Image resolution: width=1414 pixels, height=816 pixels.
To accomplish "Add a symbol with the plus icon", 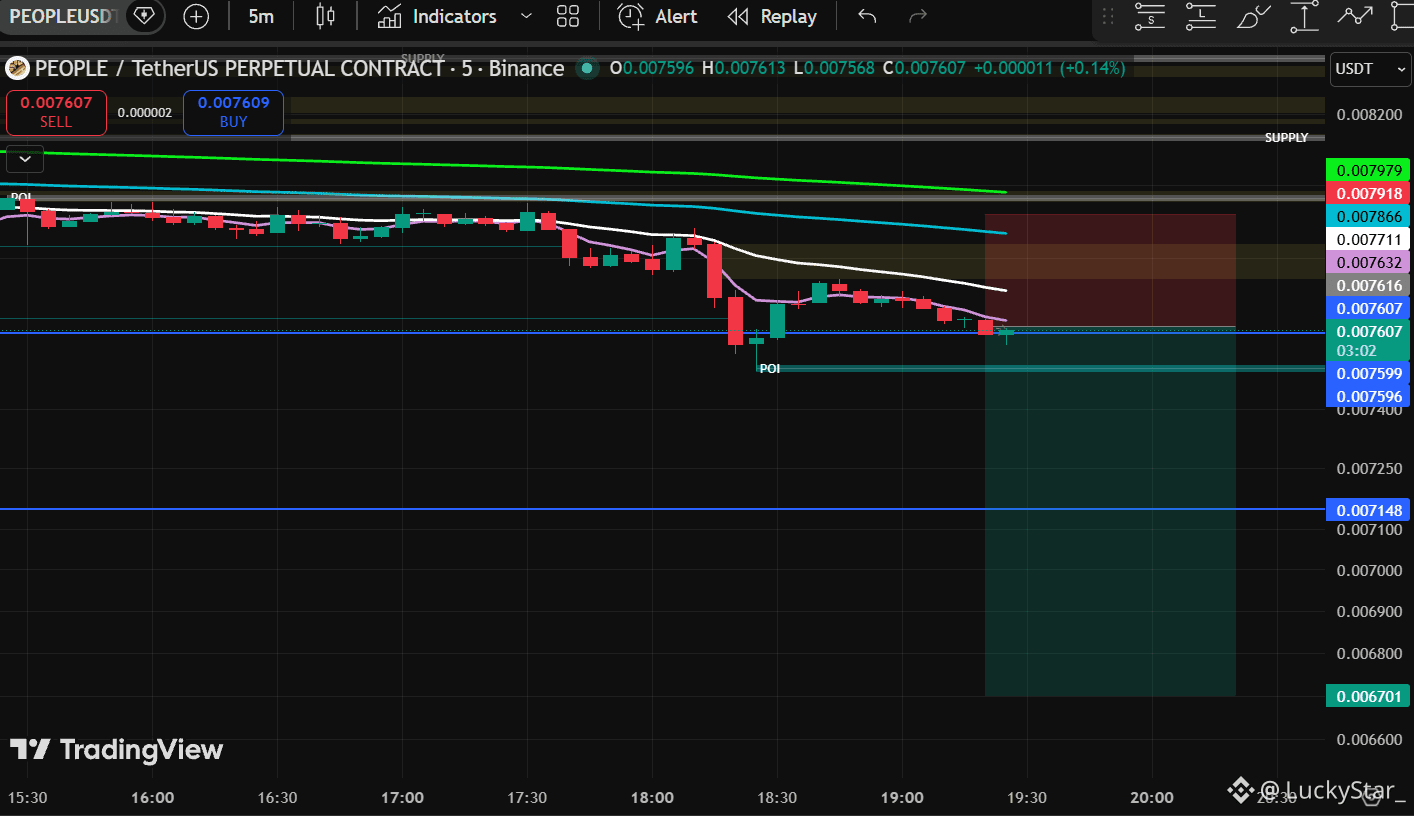I will click(197, 16).
